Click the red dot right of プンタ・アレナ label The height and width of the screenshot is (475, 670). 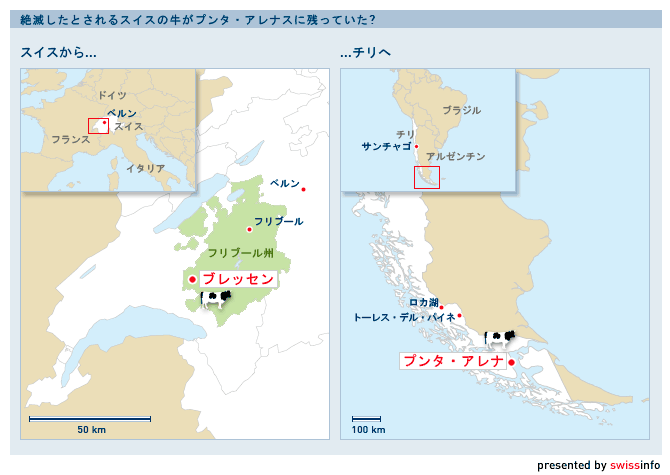click(x=511, y=362)
